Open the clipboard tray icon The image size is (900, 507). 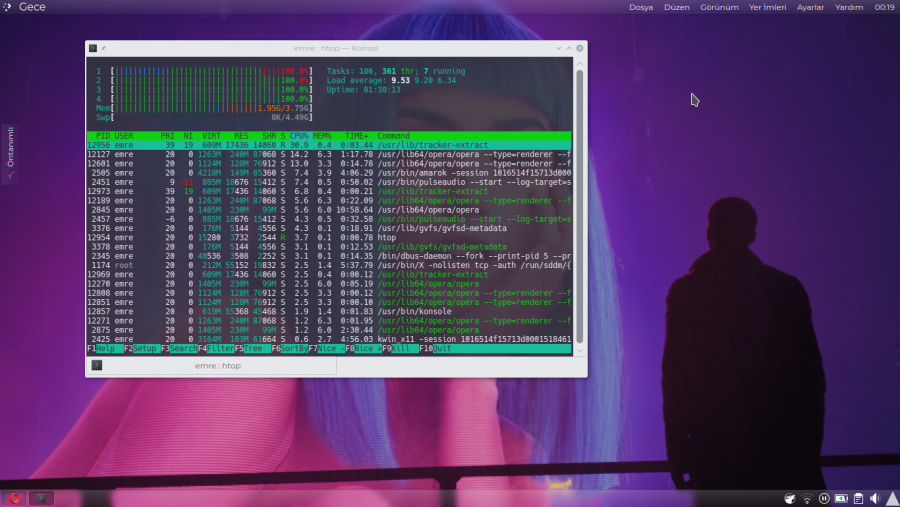coord(857,498)
